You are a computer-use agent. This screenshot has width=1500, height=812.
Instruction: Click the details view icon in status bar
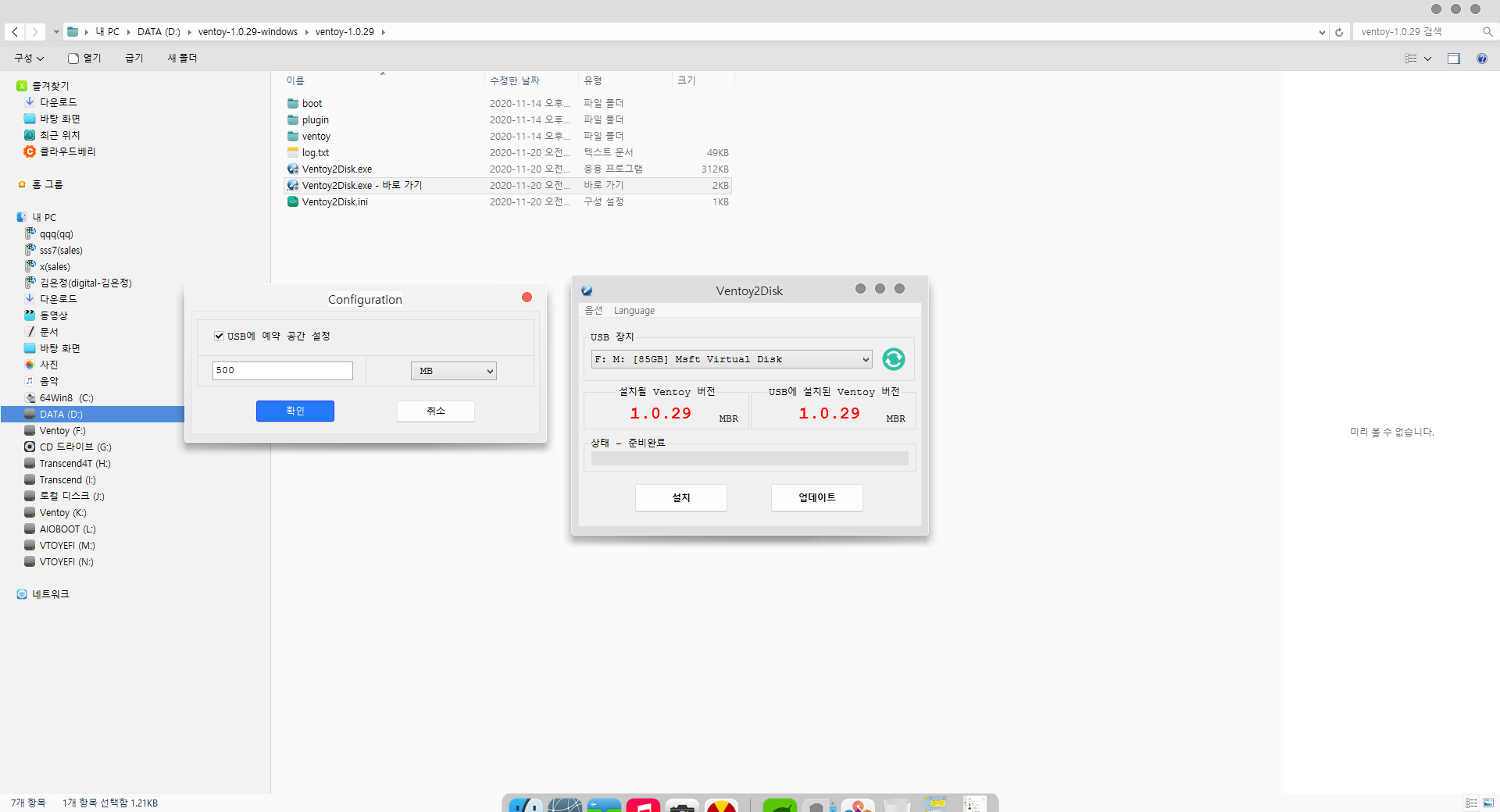(x=1472, y=803)
